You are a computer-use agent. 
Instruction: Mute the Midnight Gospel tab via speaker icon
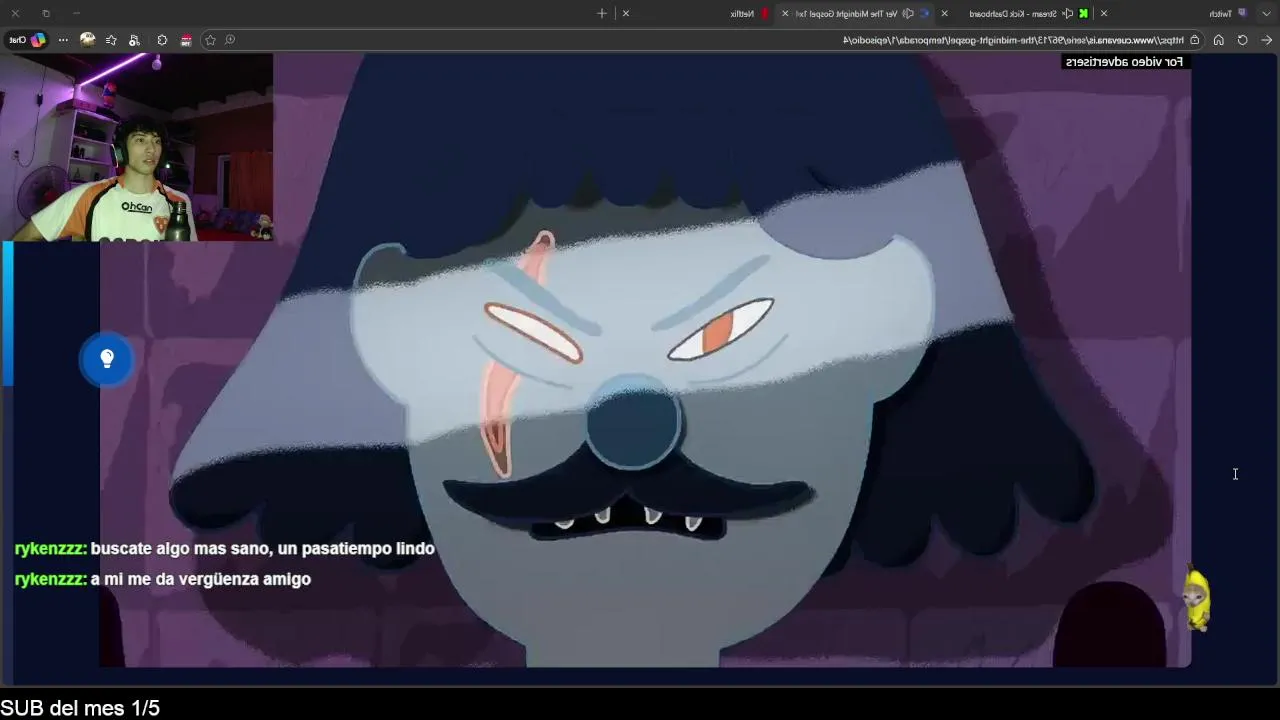click(908, 13)
